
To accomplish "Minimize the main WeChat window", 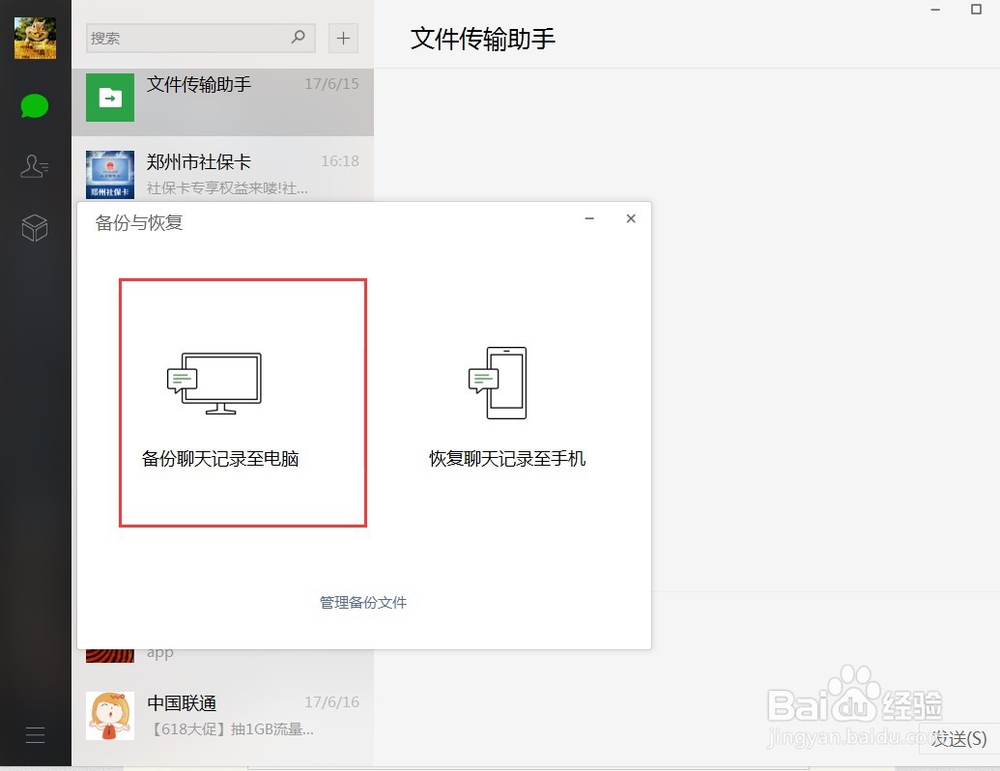I will 936,10.
